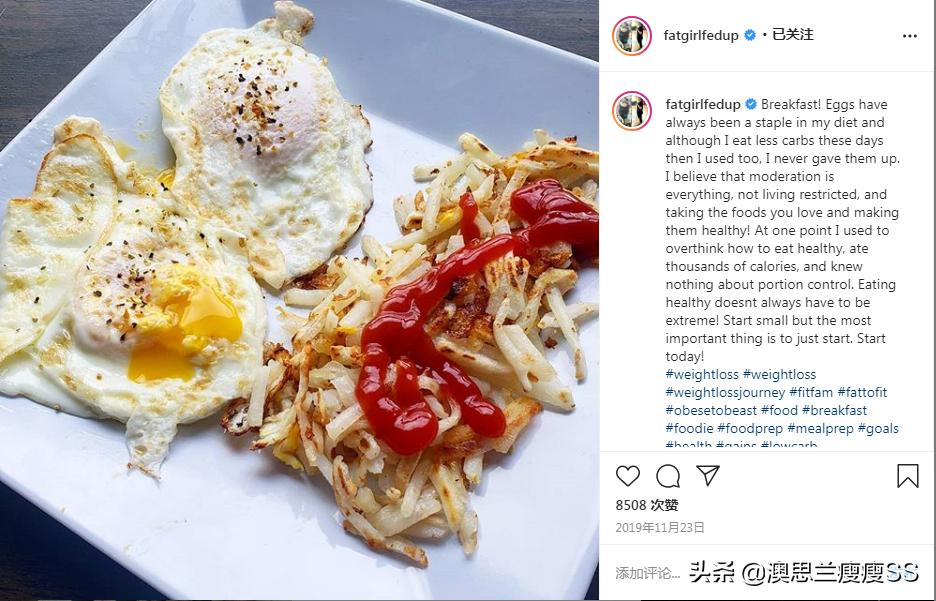This screenshot has height=601, width=936.
Task: Open the #fitfam hashtag
Action: point(811,392)
